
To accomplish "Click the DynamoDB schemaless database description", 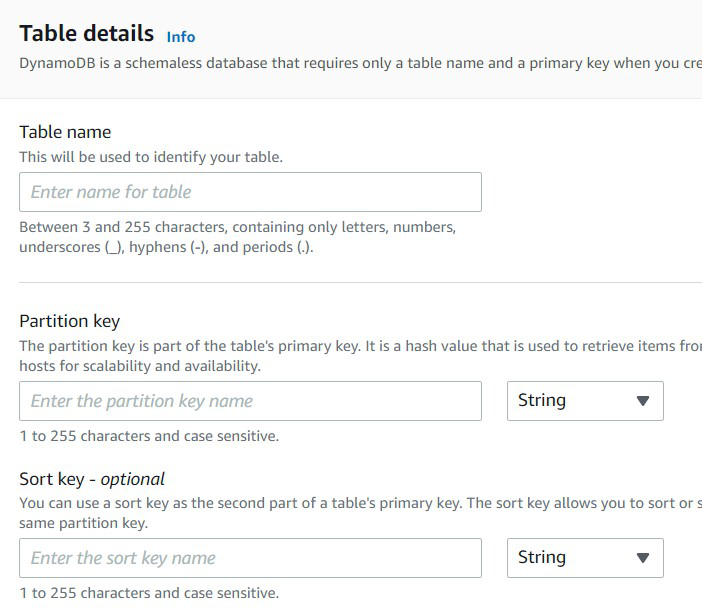I will (x=360, y=64).
